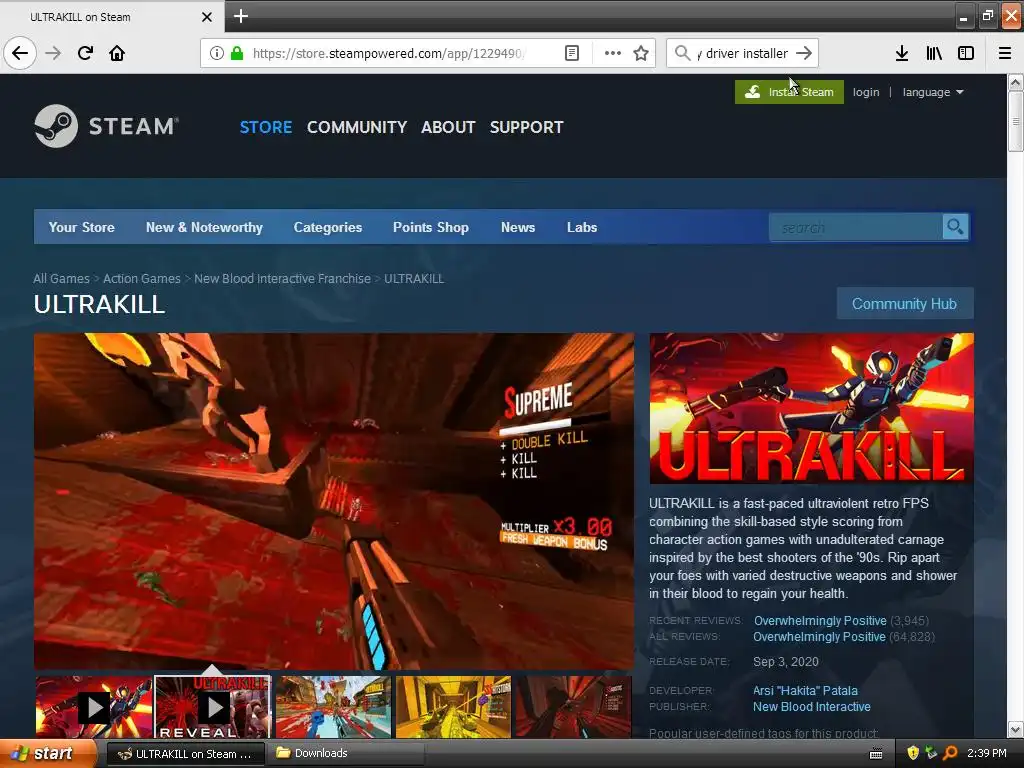This screenshot has width=1024, height=768.
Task: Click the login link
Action: (x=866, y=92)
